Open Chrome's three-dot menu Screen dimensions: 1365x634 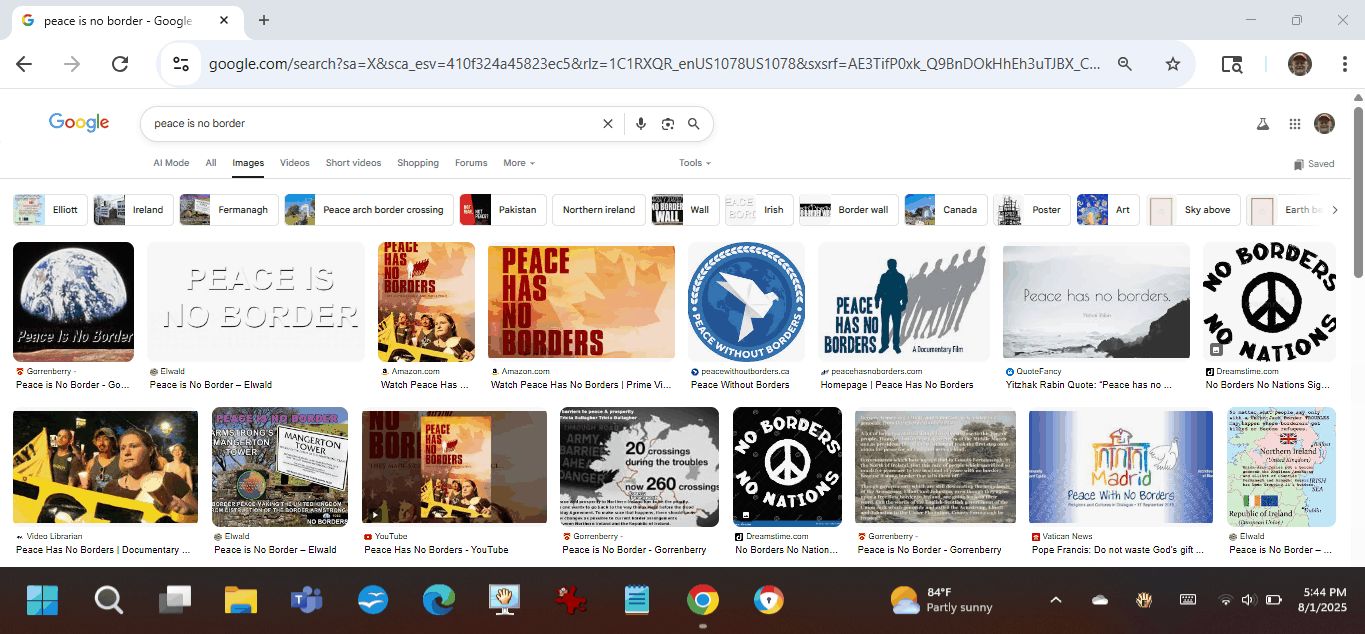[x=1345, y=64]
